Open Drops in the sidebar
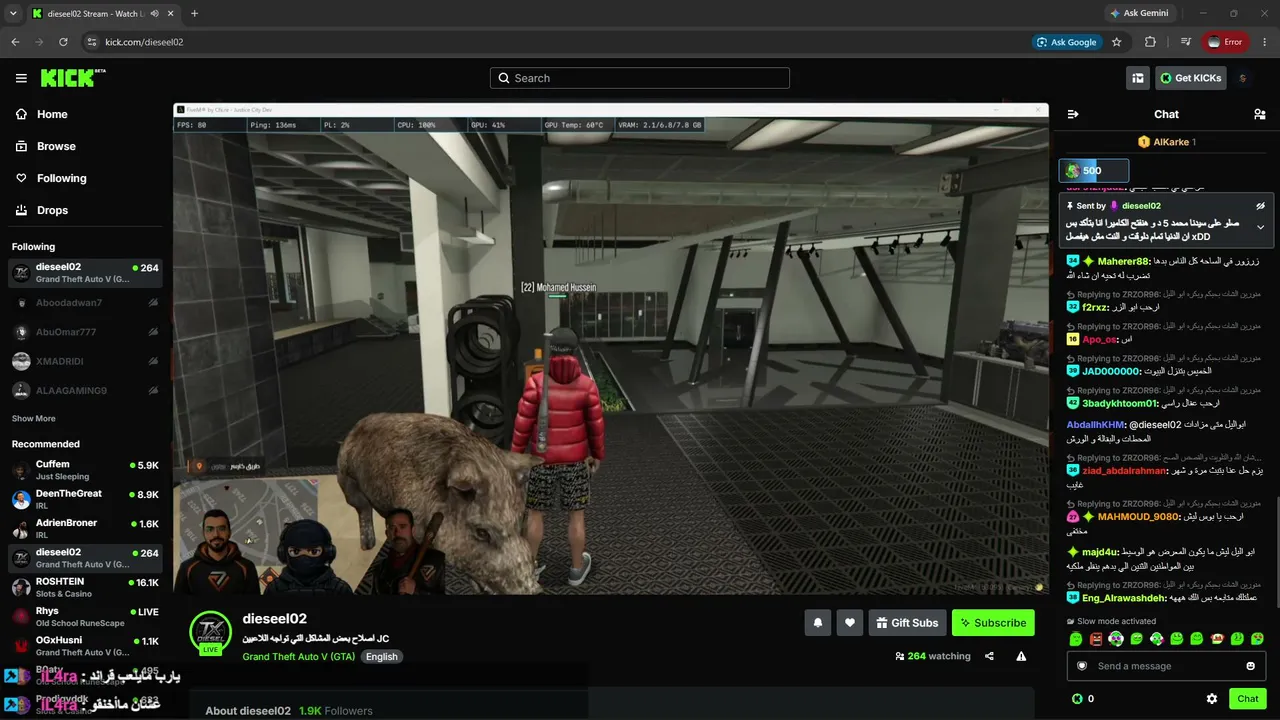This screenshot has height=720, width=1280. pyautogui.click(x=52, y=210)
